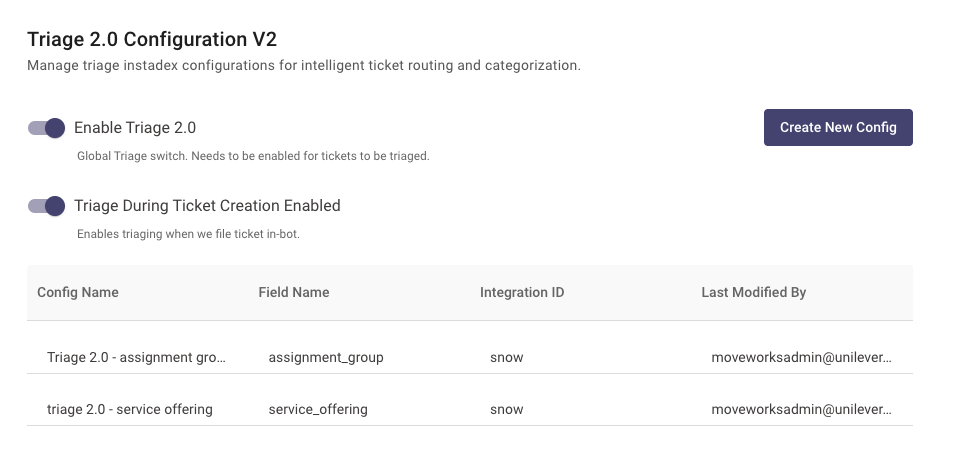Viewport: 969px width, 472px height.
Task: Click Triage During Ticket Creation Enabled label
Action: coord(207,206)
